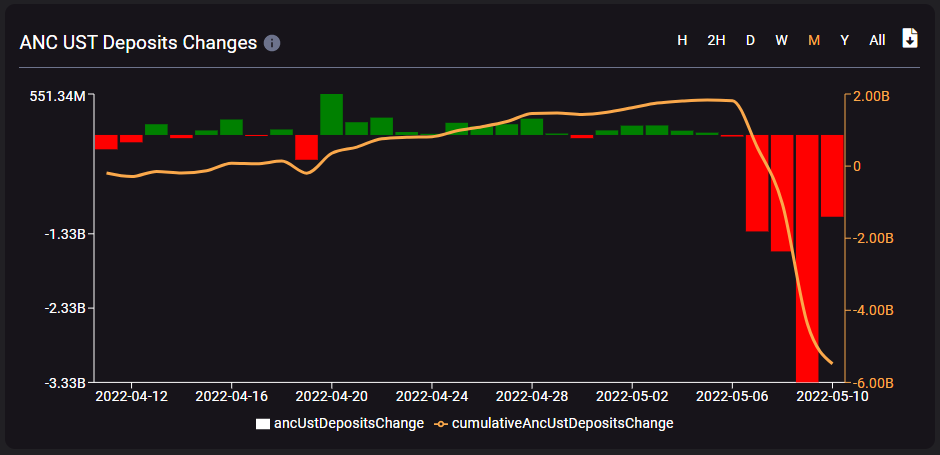Click the 0 right axis value
940x455 pixels.
coord(855,166)
